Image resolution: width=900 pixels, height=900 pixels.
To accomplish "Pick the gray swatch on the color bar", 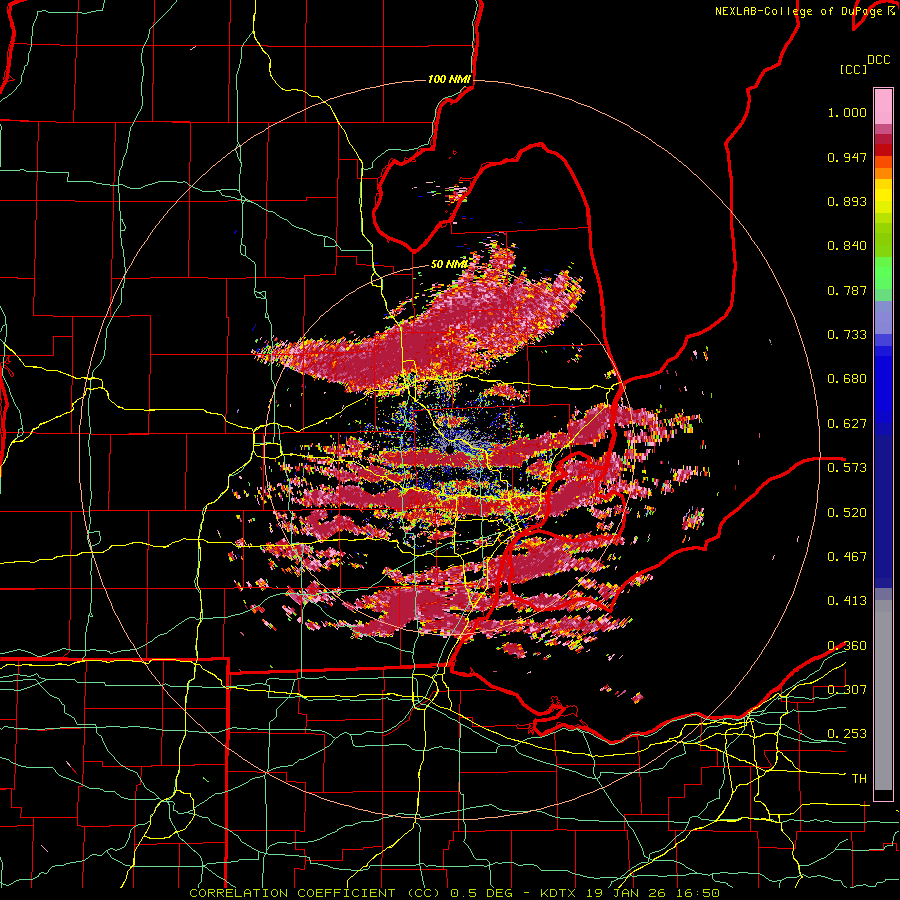I will point(883,695).
